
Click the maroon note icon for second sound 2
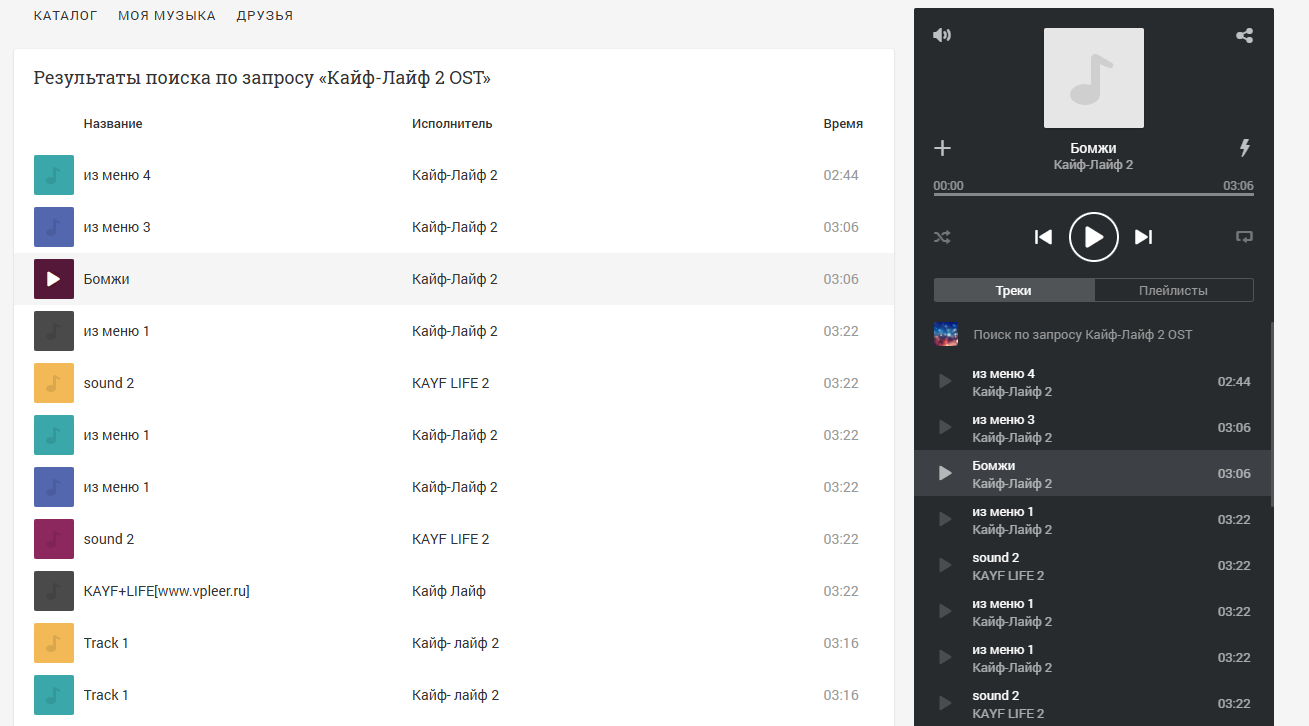point(54,539)
